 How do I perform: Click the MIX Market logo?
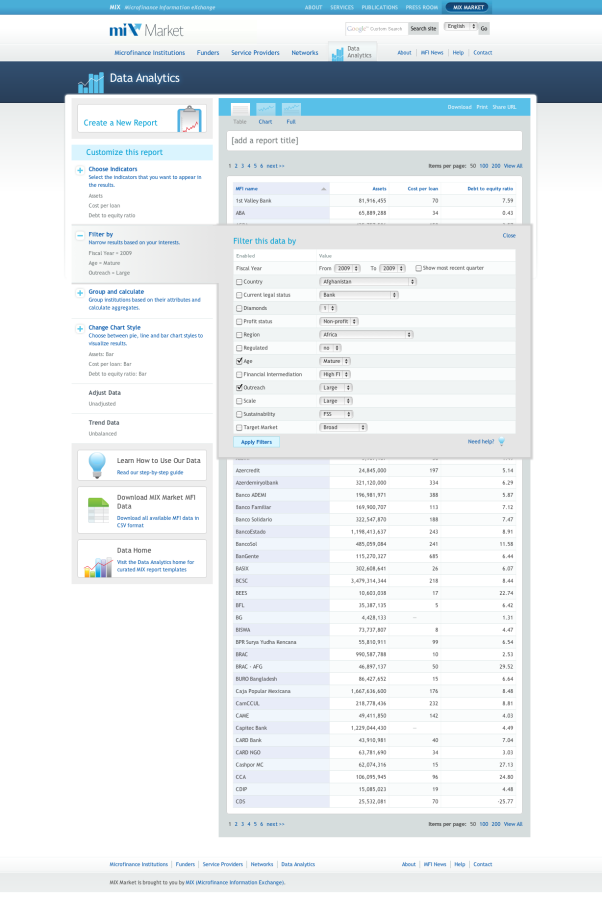[x=146, y=30]
